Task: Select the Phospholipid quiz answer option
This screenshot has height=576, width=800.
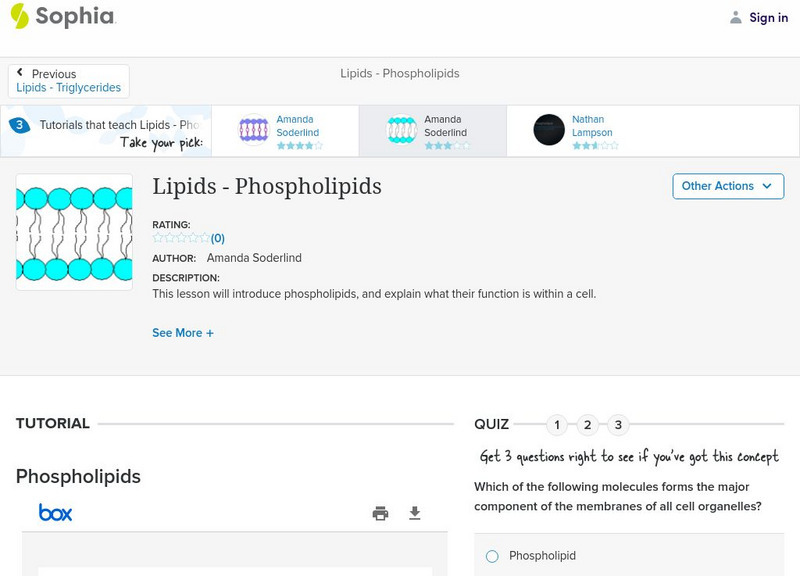Action: (x=491, y=555)
